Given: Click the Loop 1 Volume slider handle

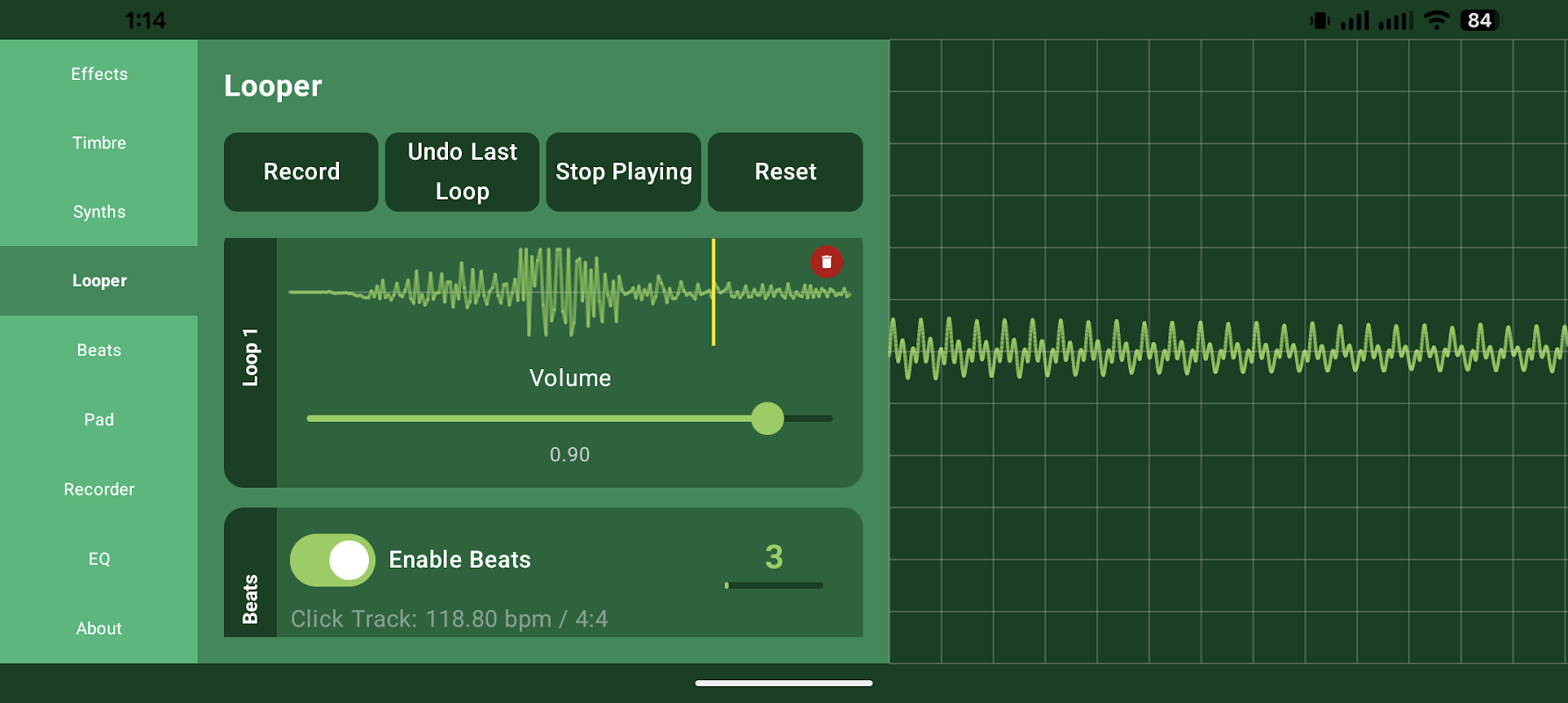Looking at the screenshot, I should [767, 418].
